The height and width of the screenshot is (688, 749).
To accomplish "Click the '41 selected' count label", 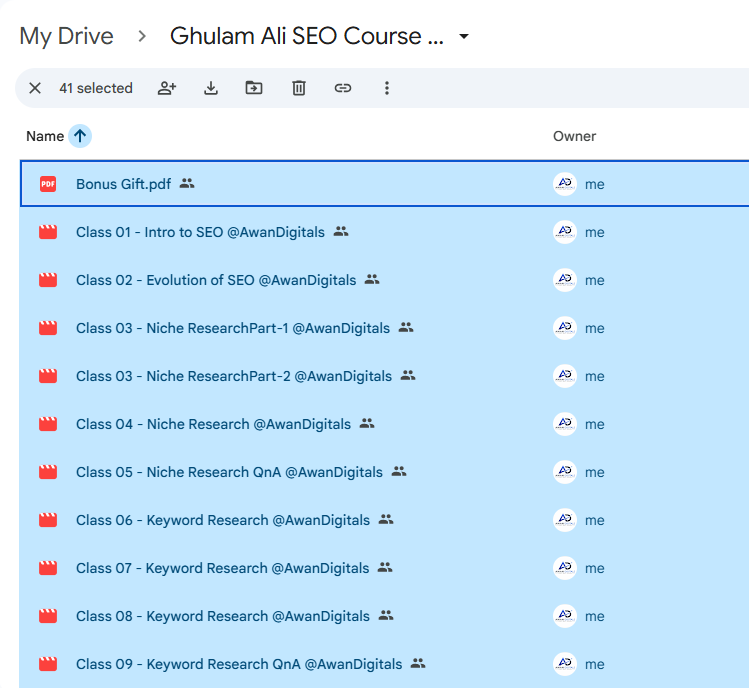I will (x=96, y=88).
